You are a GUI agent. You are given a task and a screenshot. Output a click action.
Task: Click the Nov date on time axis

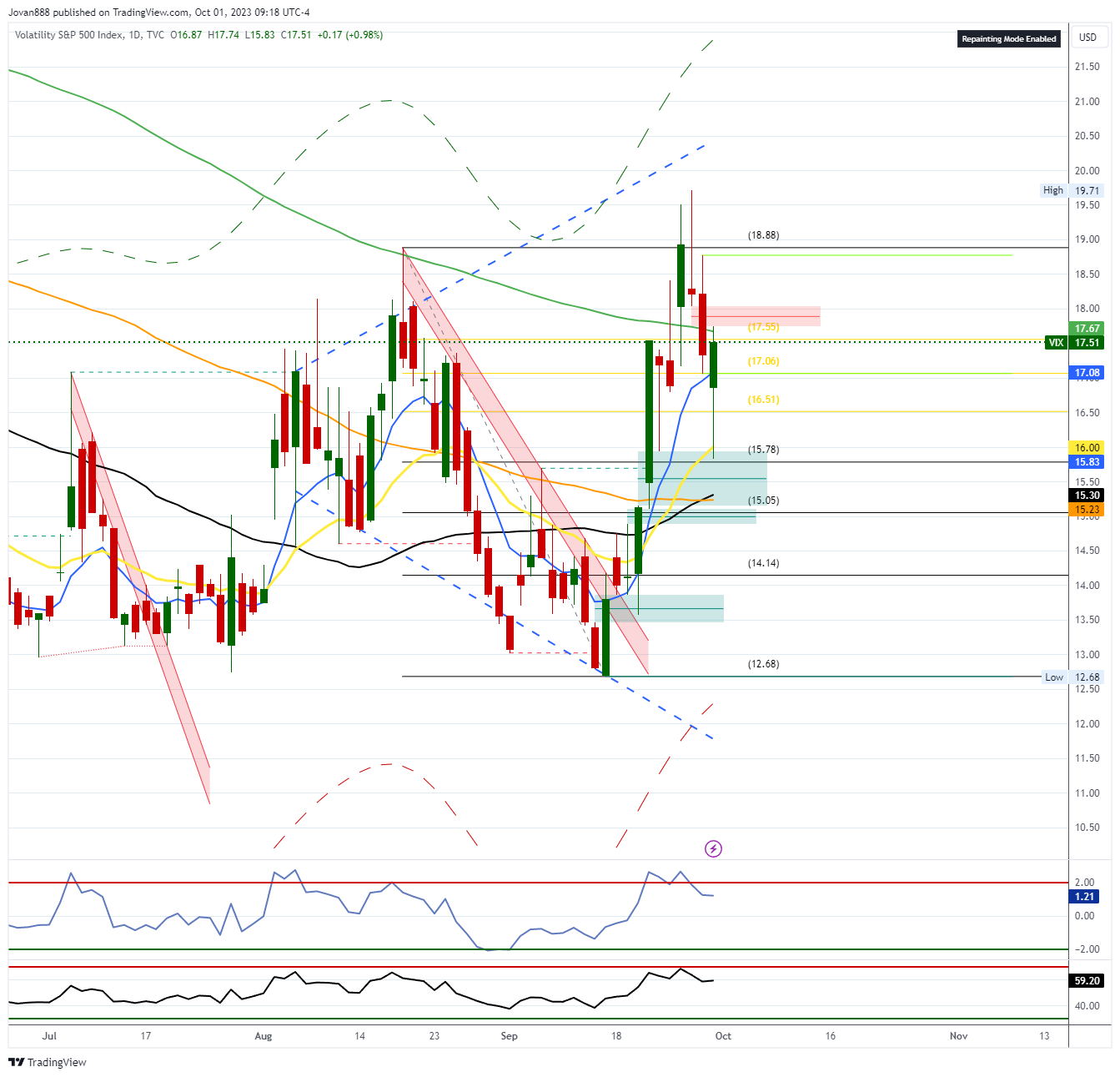[959, 1036]
